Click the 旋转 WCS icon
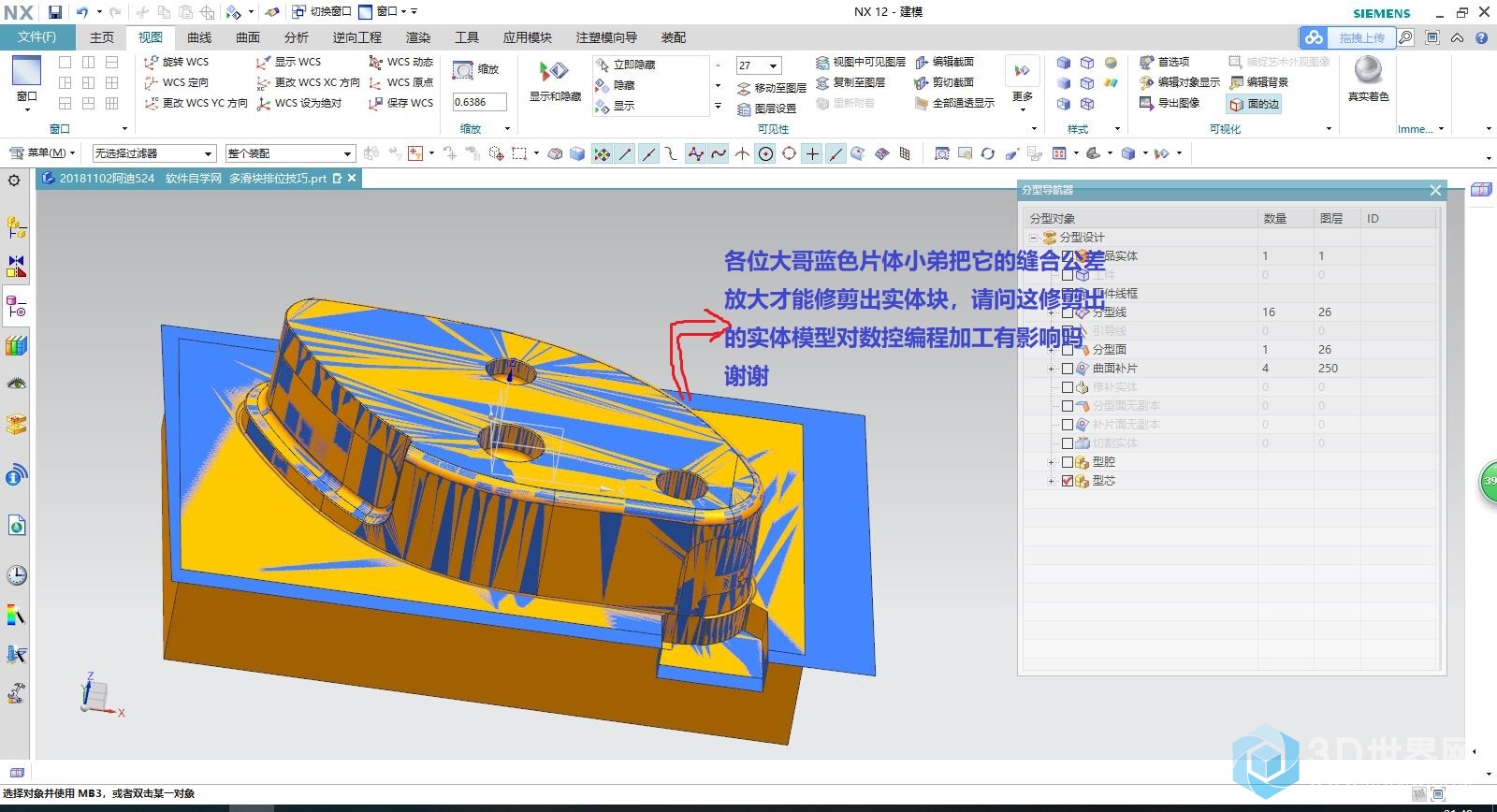 tap(152, 62)
